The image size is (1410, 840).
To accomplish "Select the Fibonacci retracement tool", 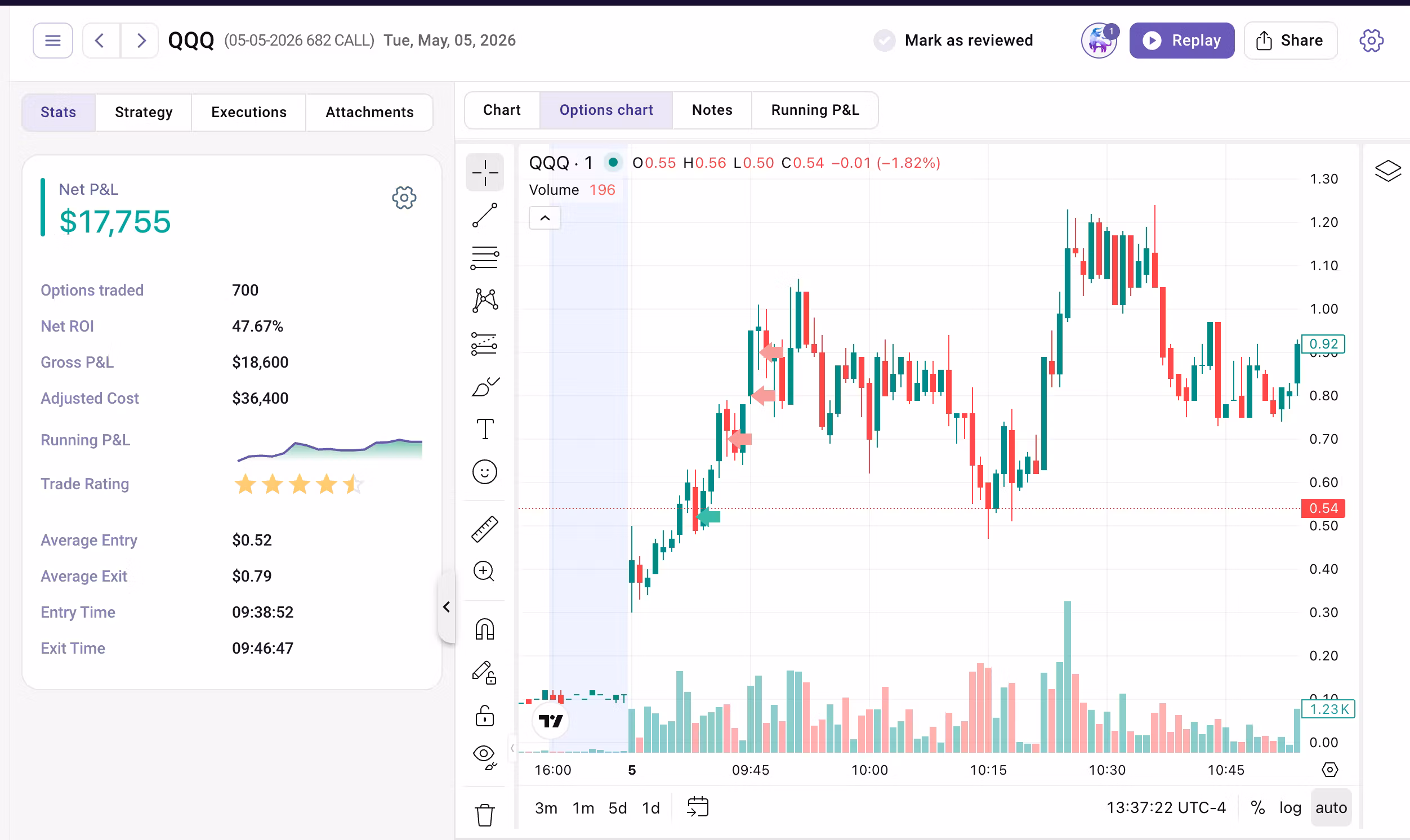I will pos(485,258).
